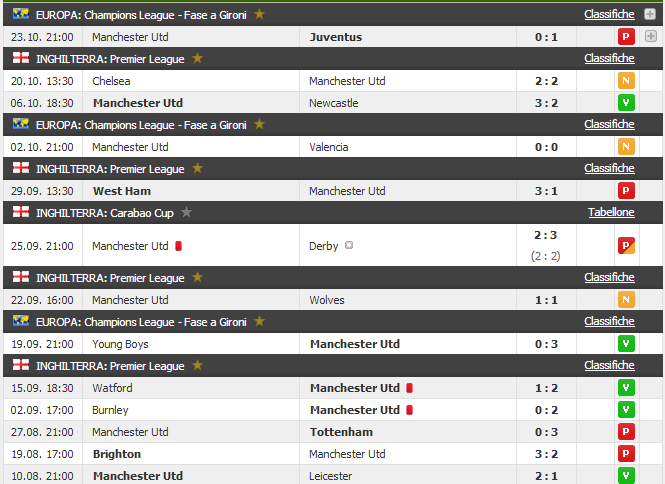The width and height of the screenshot is (665, 484).
Task: Click green V badge for Newcastle match
Action: [626, 103]
